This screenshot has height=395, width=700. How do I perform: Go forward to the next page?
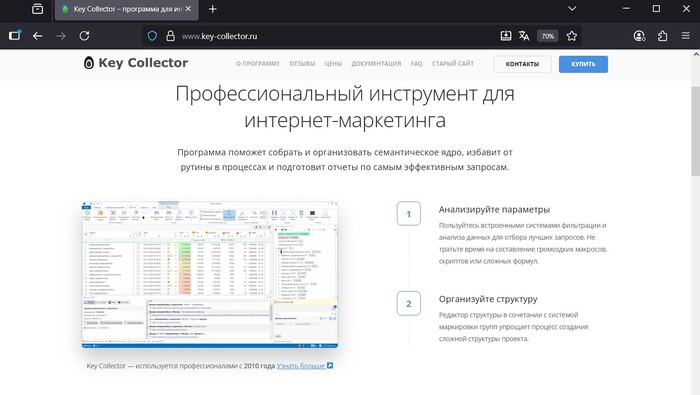coord(61,36)
